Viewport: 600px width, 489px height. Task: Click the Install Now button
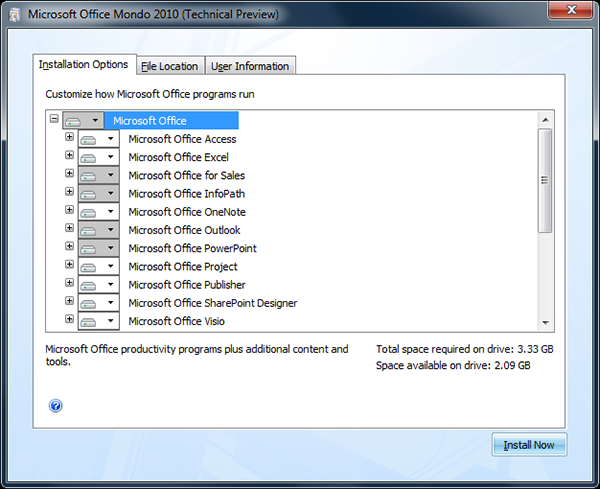click(529, 445)
